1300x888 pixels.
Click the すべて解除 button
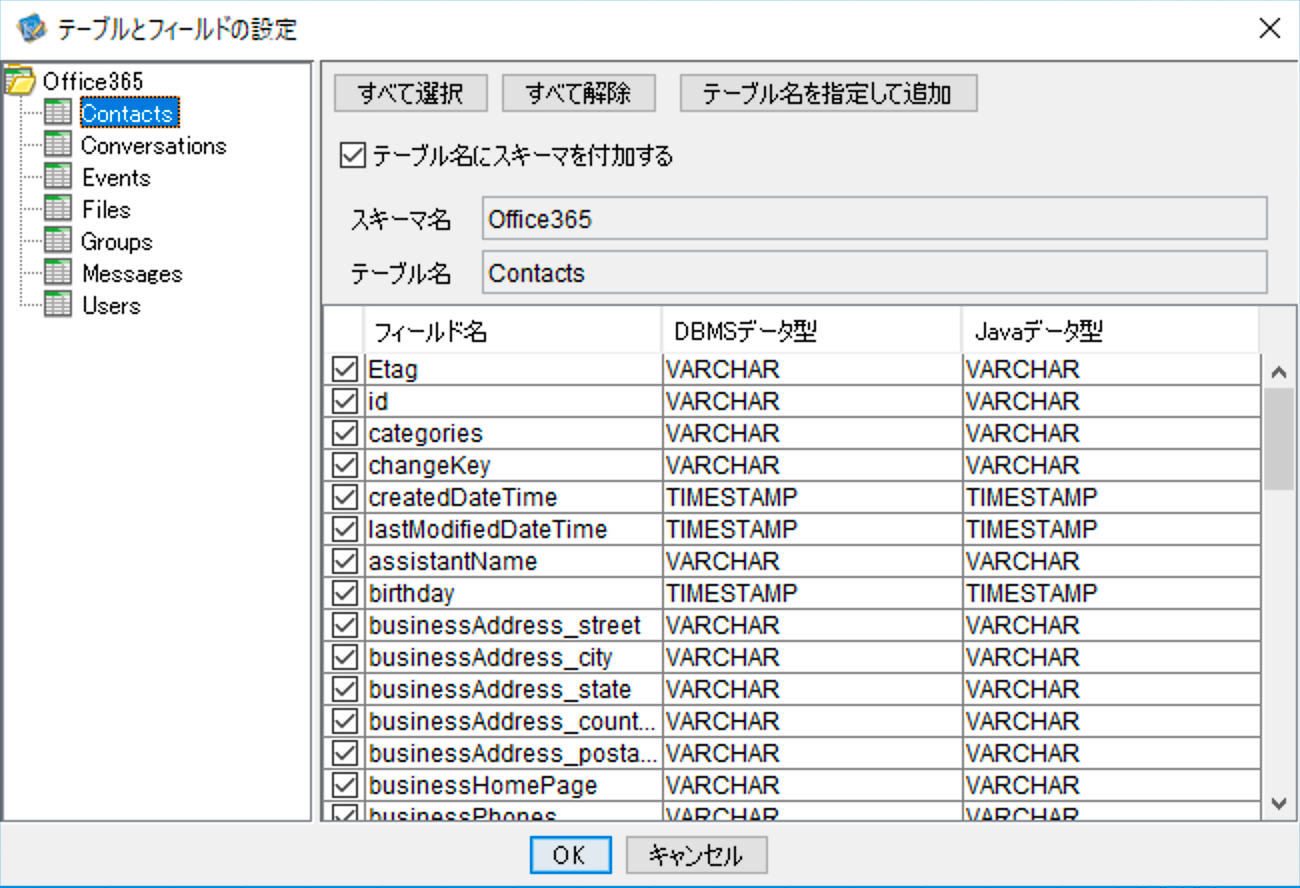click(578, 94)
